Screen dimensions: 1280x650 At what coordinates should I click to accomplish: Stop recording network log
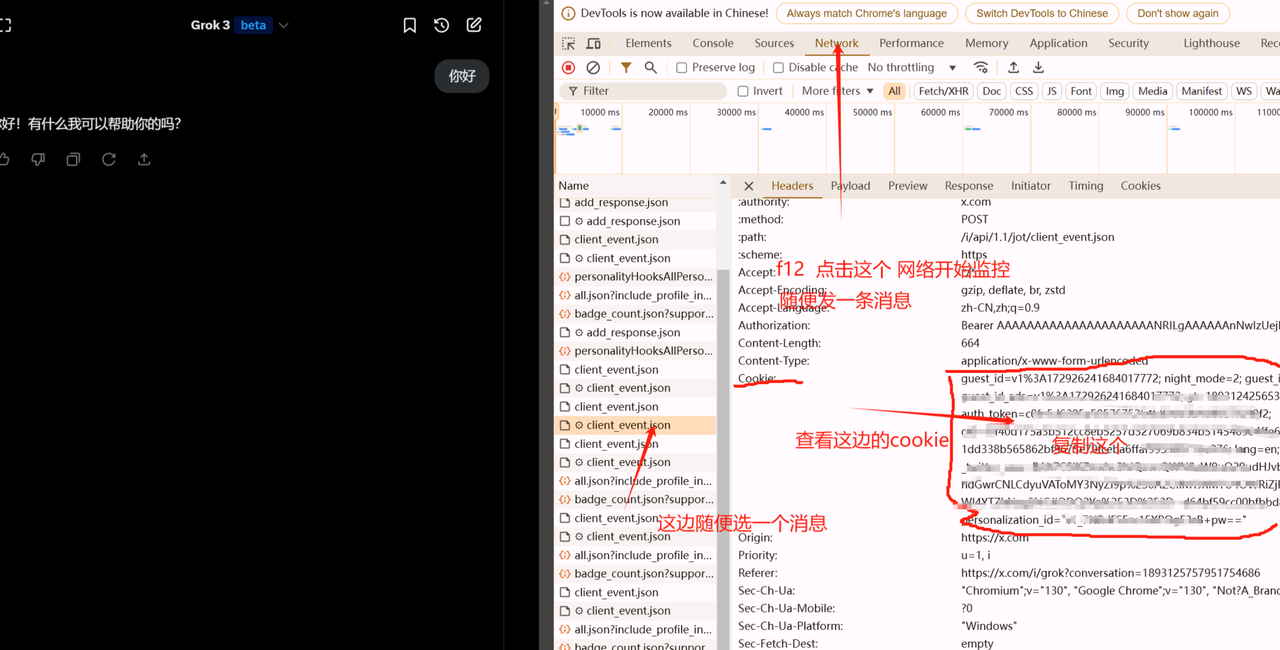568,67
